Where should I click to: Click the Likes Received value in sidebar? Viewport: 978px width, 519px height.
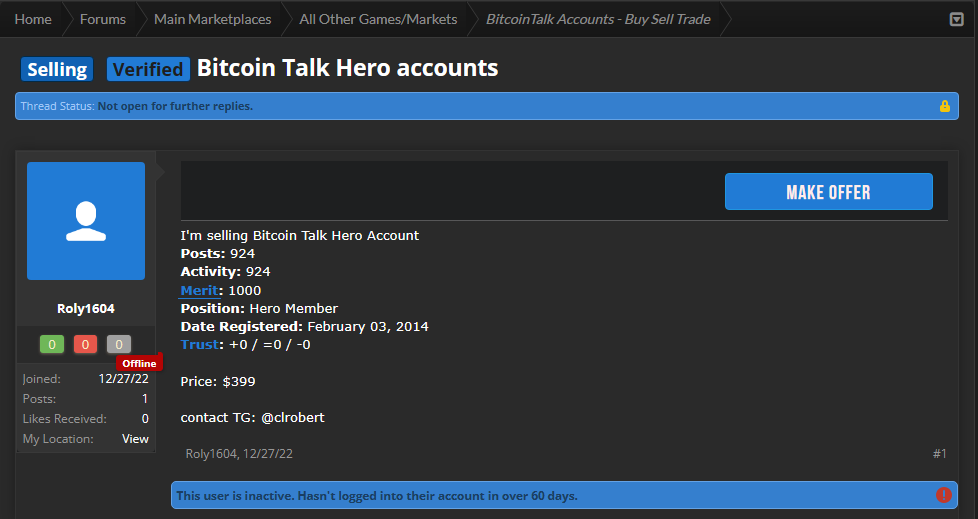pyautogui.click(x=145, y=419)
